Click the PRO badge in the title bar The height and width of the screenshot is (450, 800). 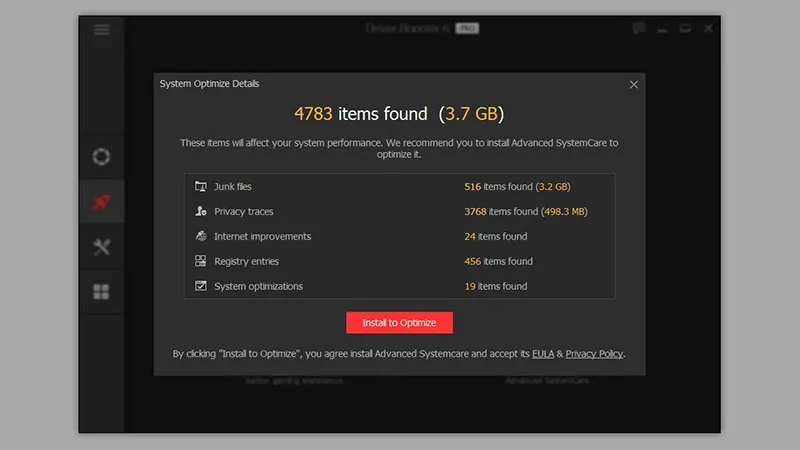coord(467,28)
